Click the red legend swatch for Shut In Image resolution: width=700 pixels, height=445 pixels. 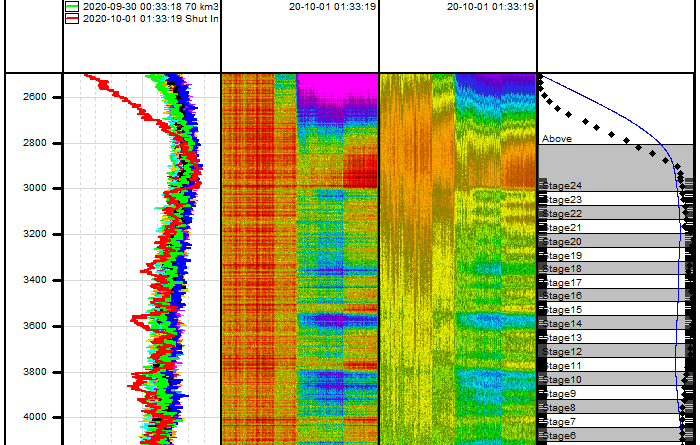pos(72,19)
